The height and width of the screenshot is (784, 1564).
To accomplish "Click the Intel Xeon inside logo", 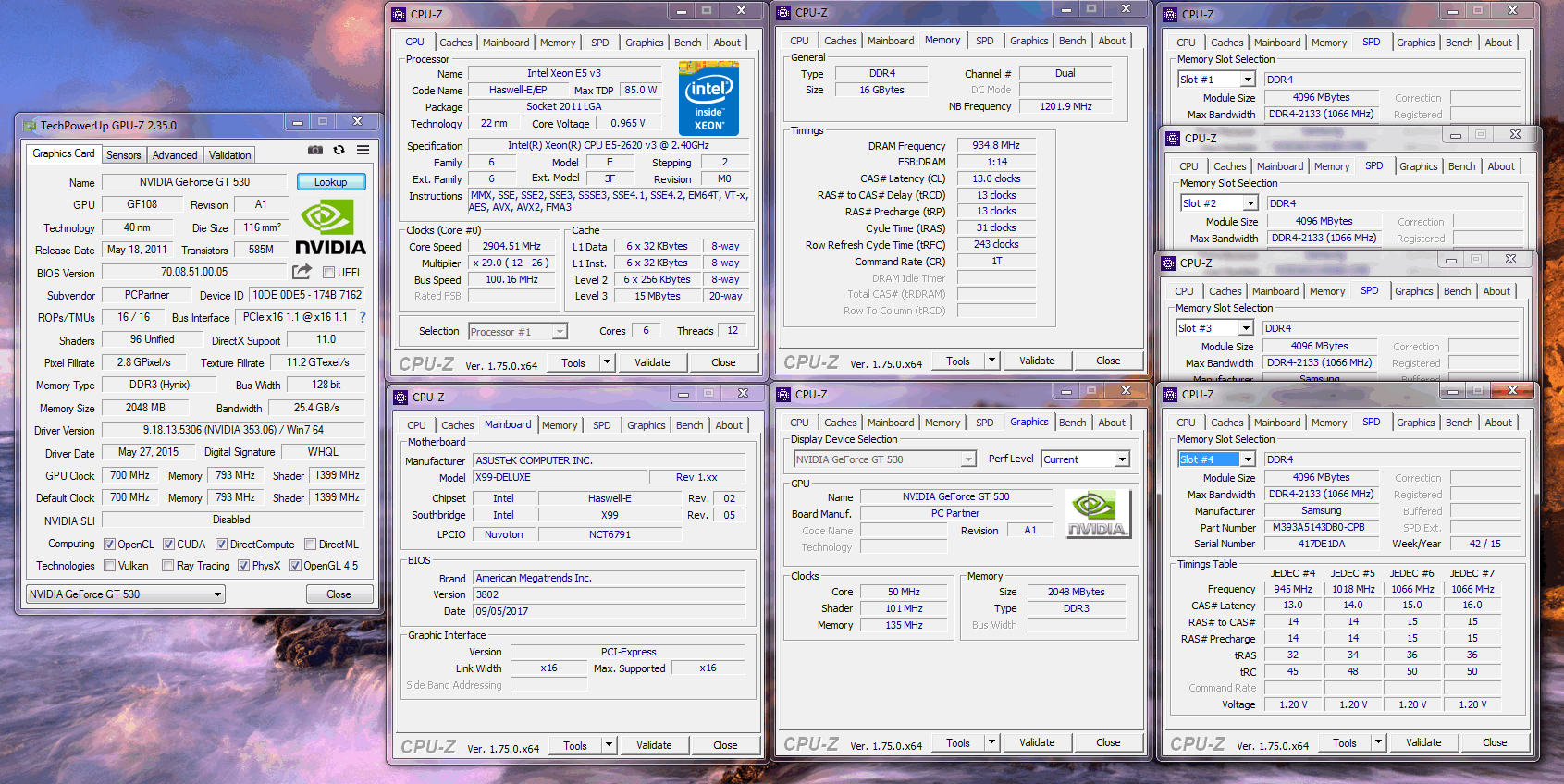I will (708, 98).
